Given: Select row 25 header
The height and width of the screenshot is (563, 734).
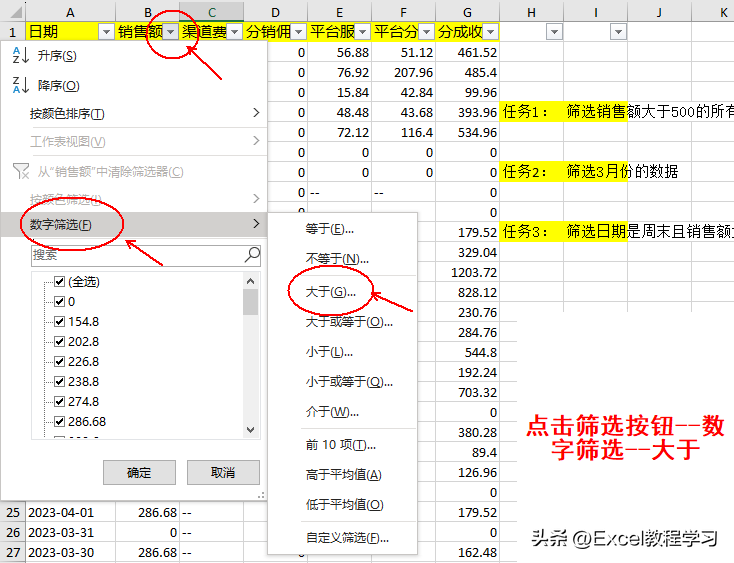Looking at the screenshot, I should pyautogui.click(x=13, y=512).
